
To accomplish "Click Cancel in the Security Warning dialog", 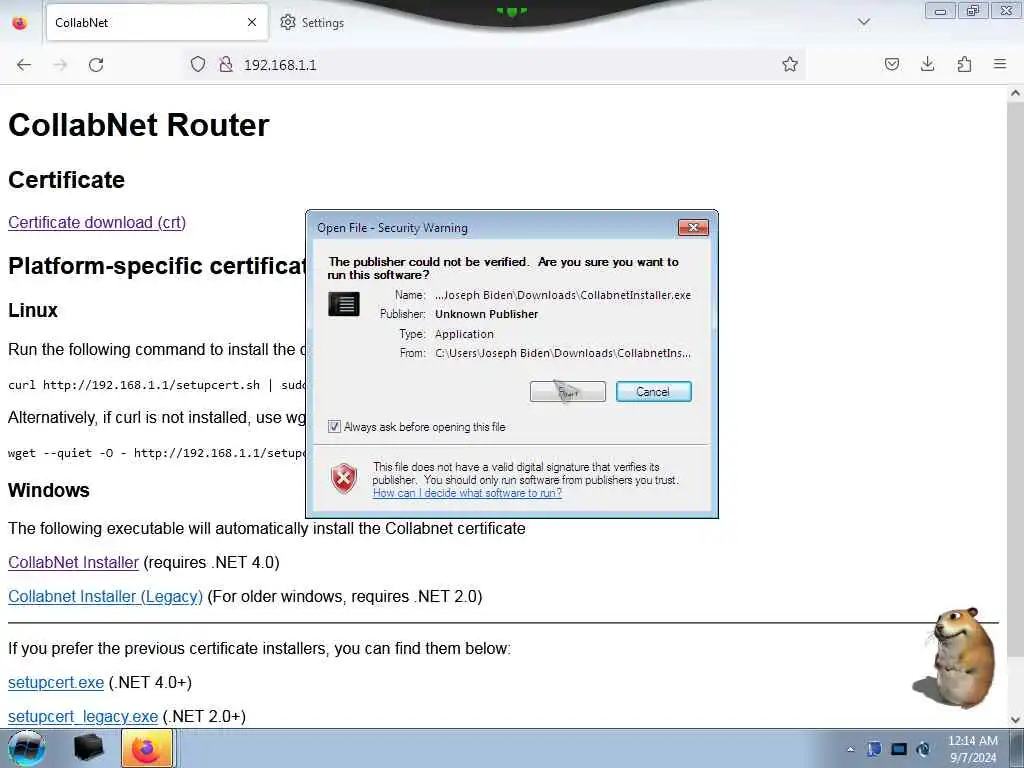I will (653, 392).
